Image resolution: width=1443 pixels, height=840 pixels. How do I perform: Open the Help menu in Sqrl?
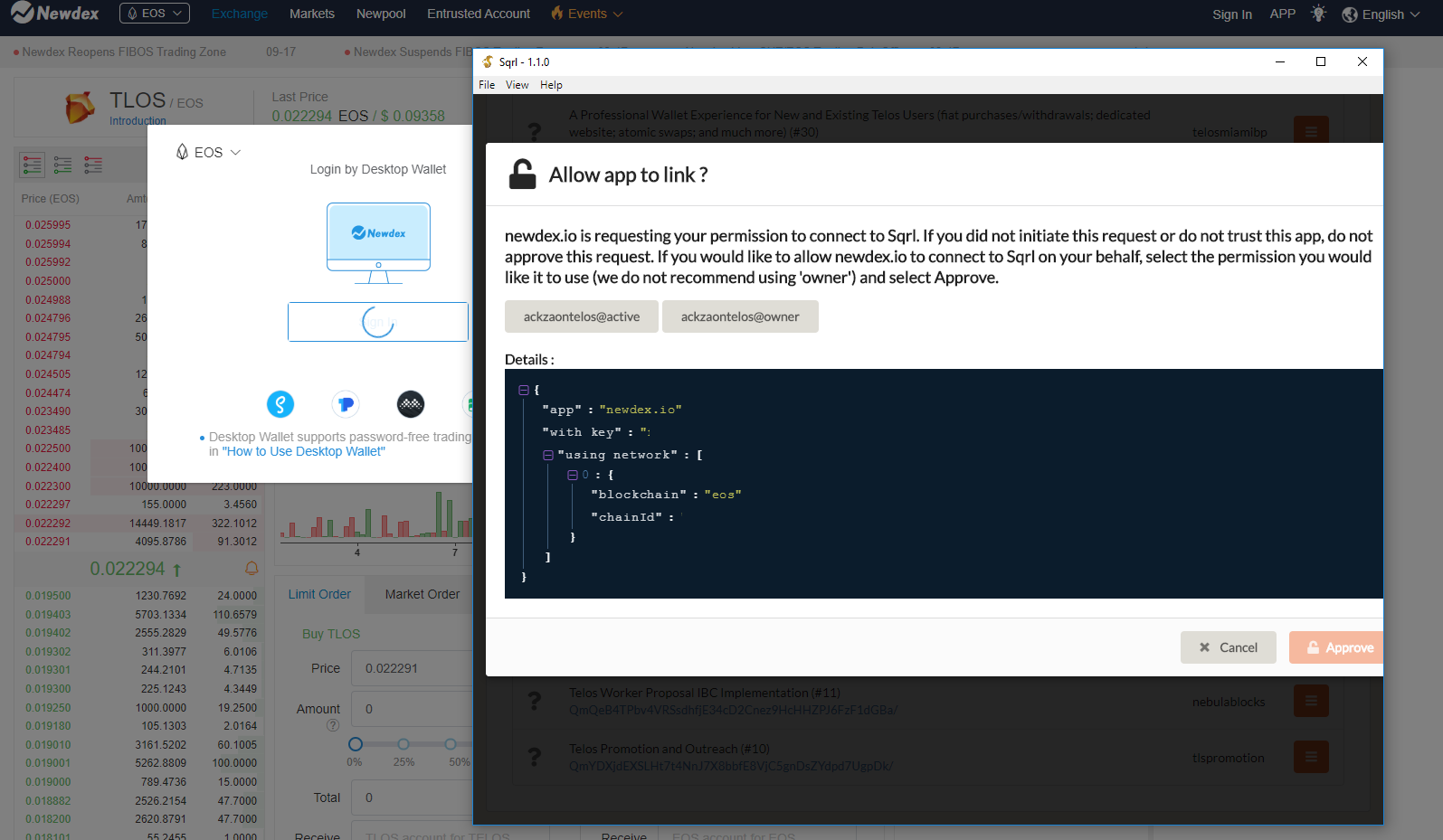tap(552, 85)
